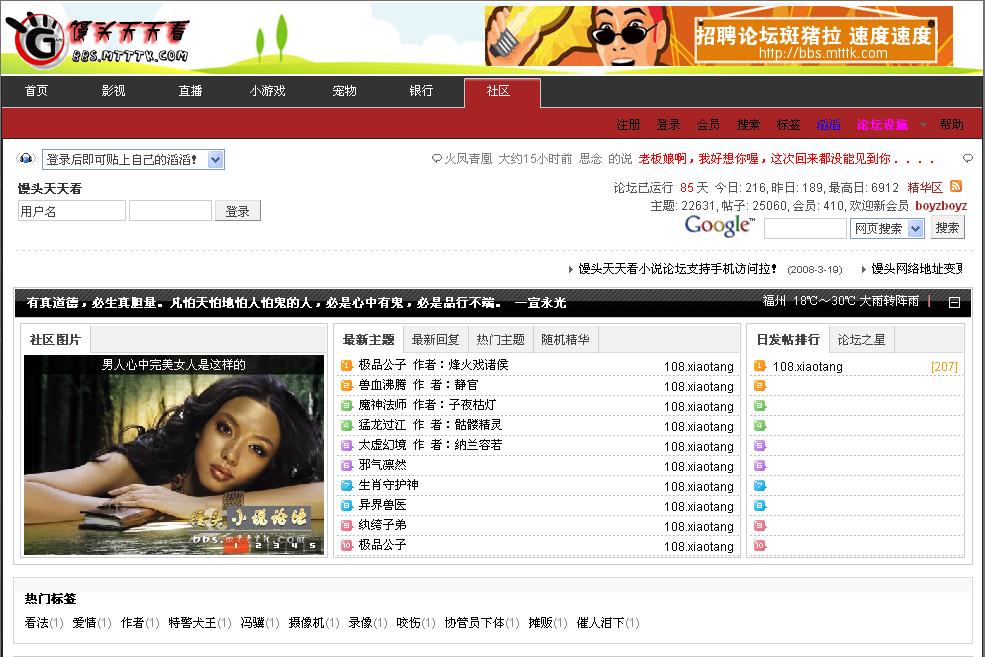Select slide 3 on the community image slideshow
The height and width of the screenshot is (657, 985).
(x=275, y=546)
